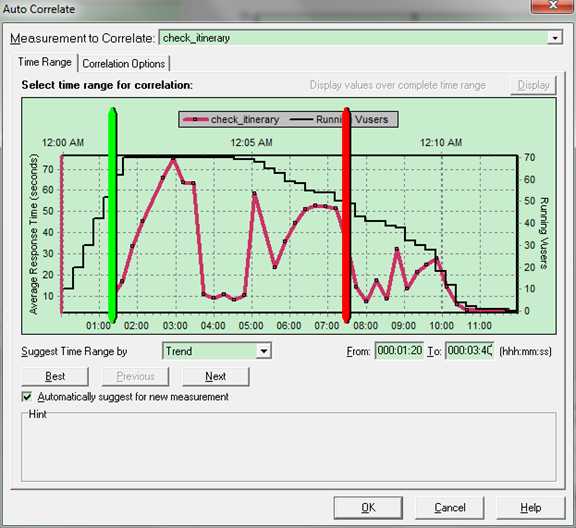
Task: Click the To time input field
Action: [469, 351]
